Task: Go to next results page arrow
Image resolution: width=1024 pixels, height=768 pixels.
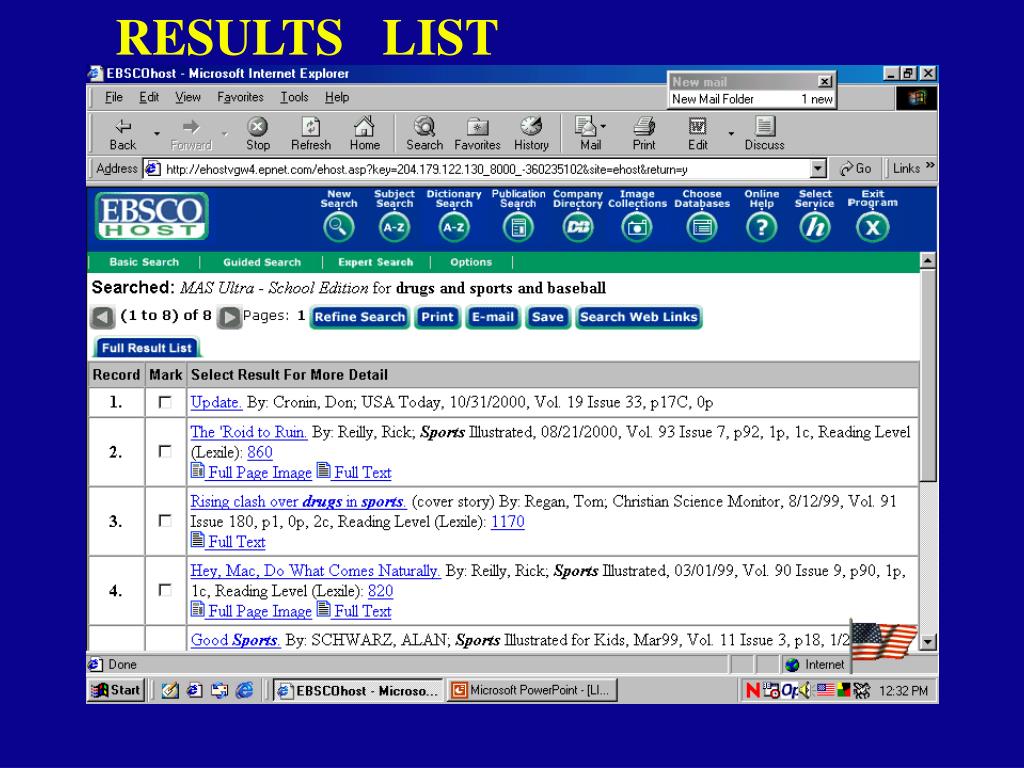Action: click(229, 317)
